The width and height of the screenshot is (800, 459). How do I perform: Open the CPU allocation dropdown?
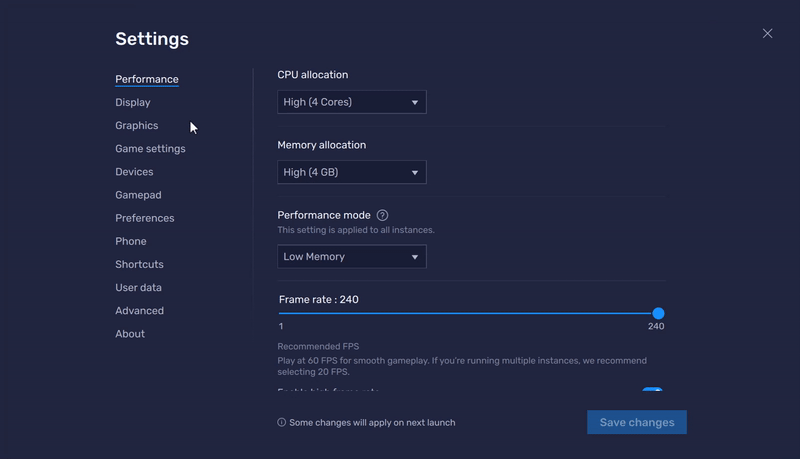click(x=351, y=102)
